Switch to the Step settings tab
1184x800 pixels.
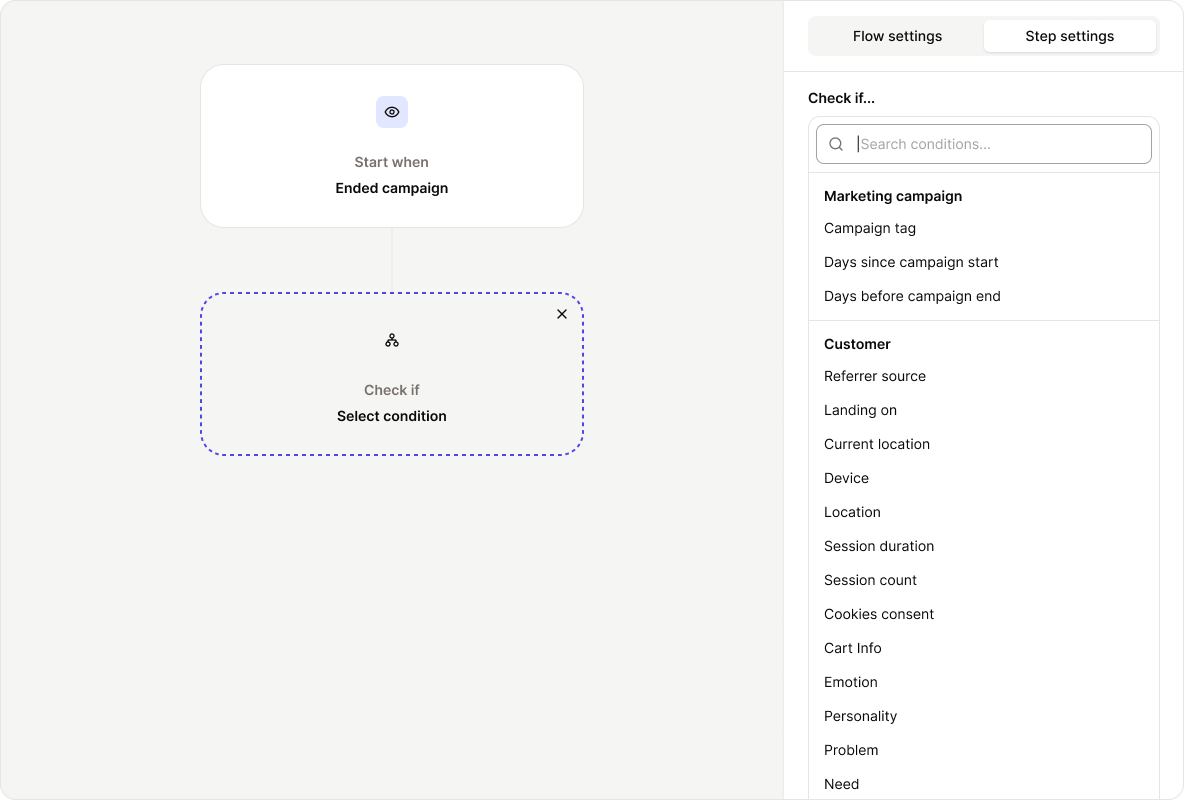[1069, 36]
